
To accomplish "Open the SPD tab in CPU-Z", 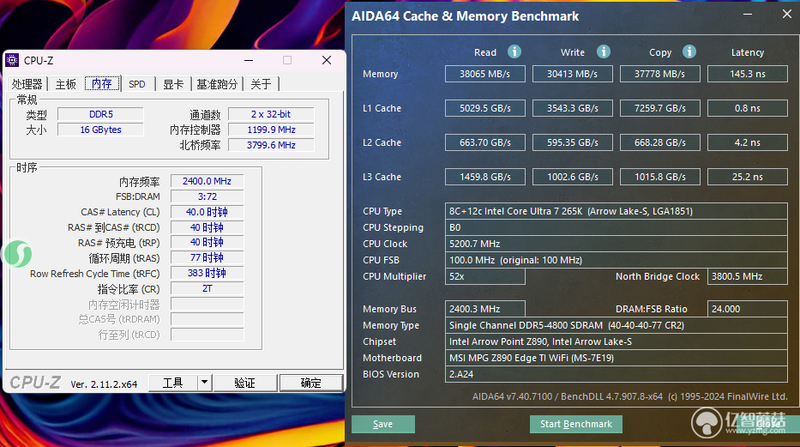I will click(x=137, y=84).
